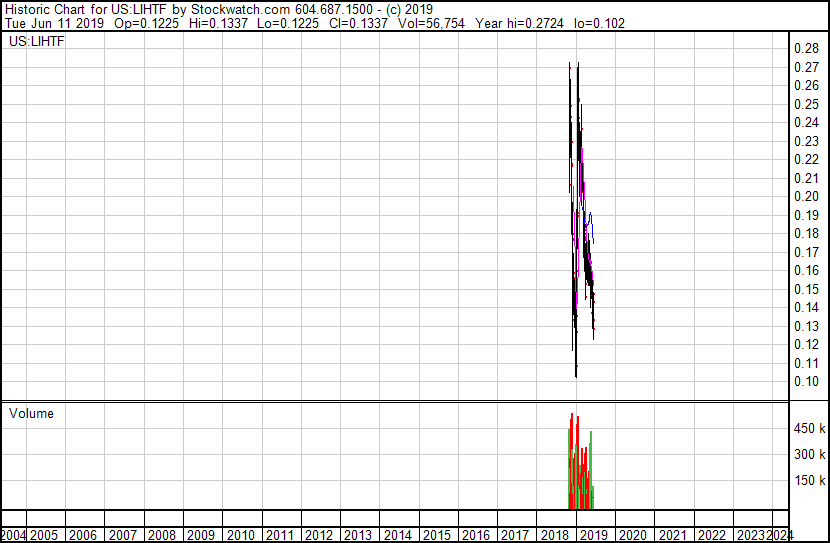Click the 450 k volume axis label
The image size is (830, 543).
[809, 429]
